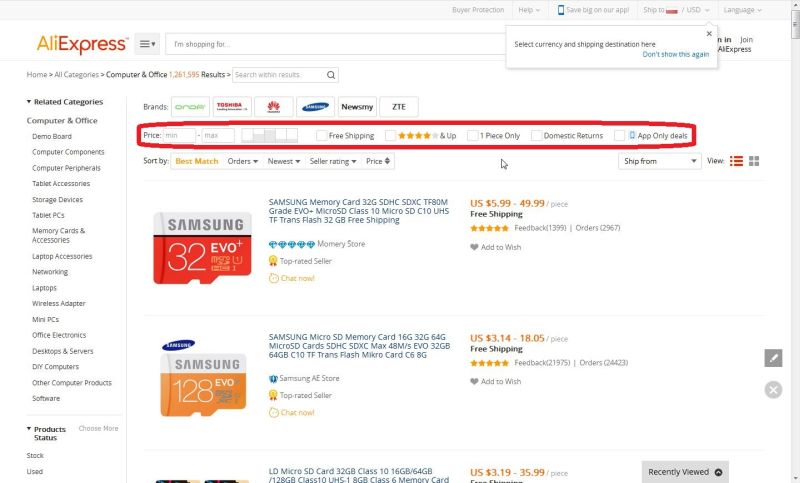Tick the 1 Piece Only checkbox
800x483 pixels.
(473, 136)
